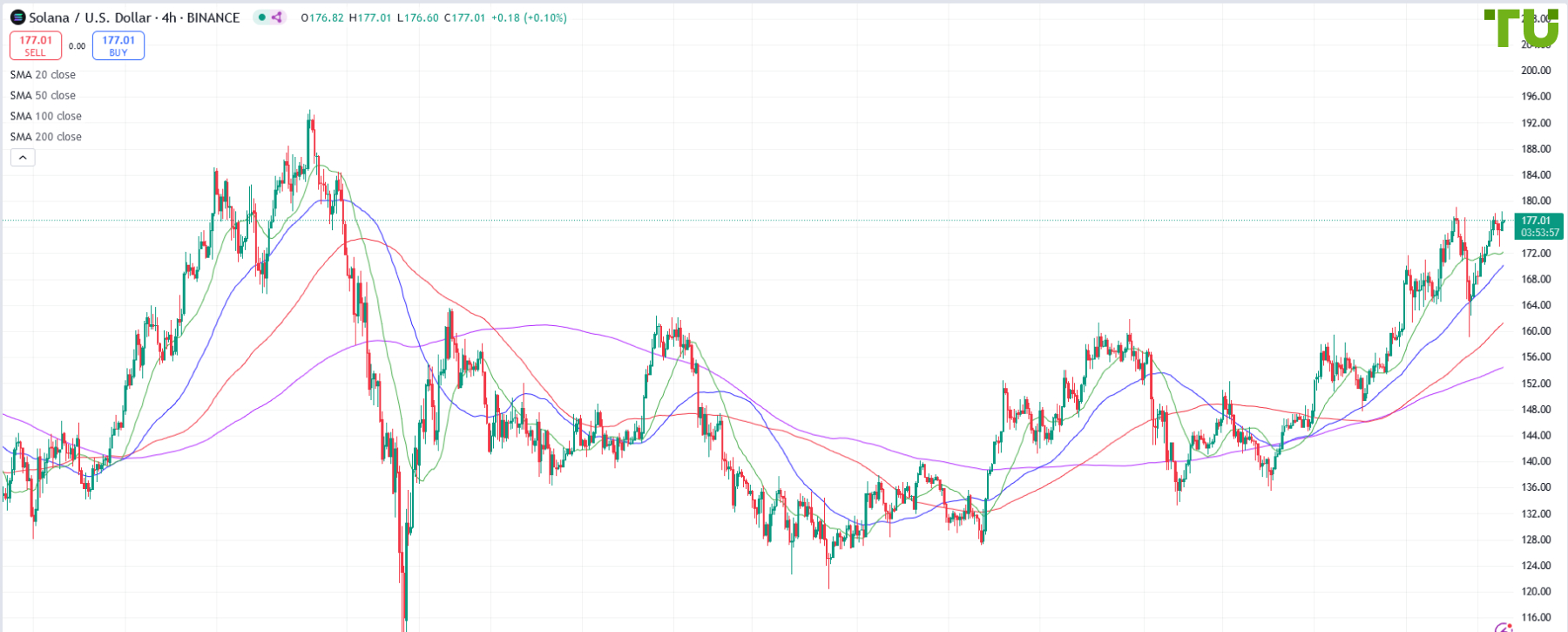
Task: Click the Solana coin logo icon
Action: tap(17, 17)
